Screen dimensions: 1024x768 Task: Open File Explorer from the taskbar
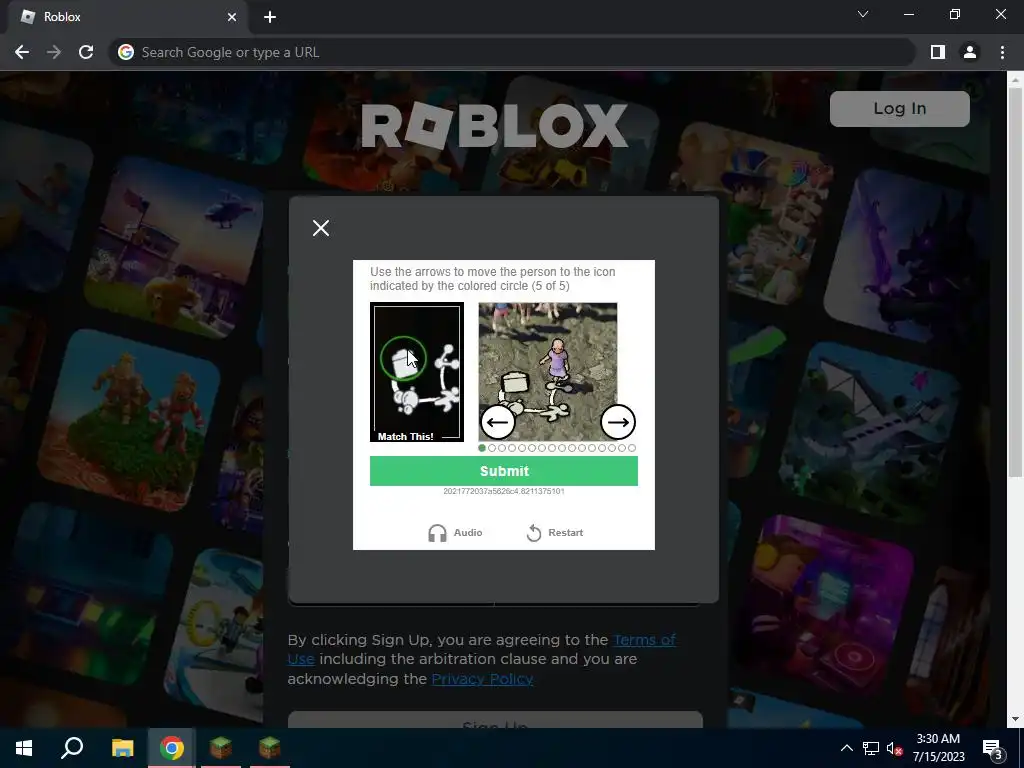122,748
